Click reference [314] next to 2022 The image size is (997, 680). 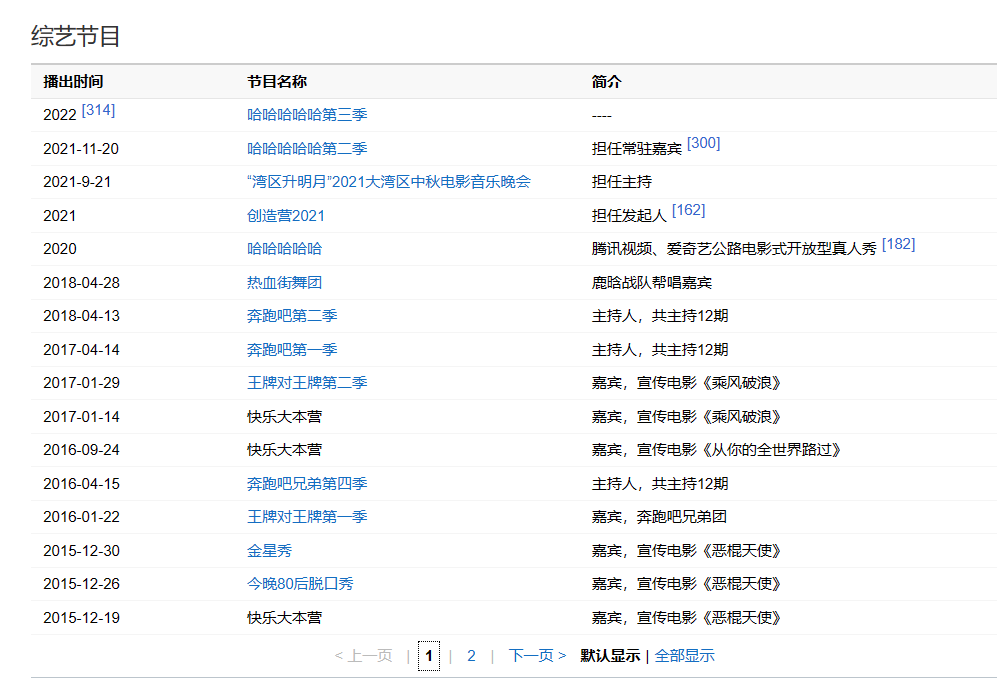[98, 110]
